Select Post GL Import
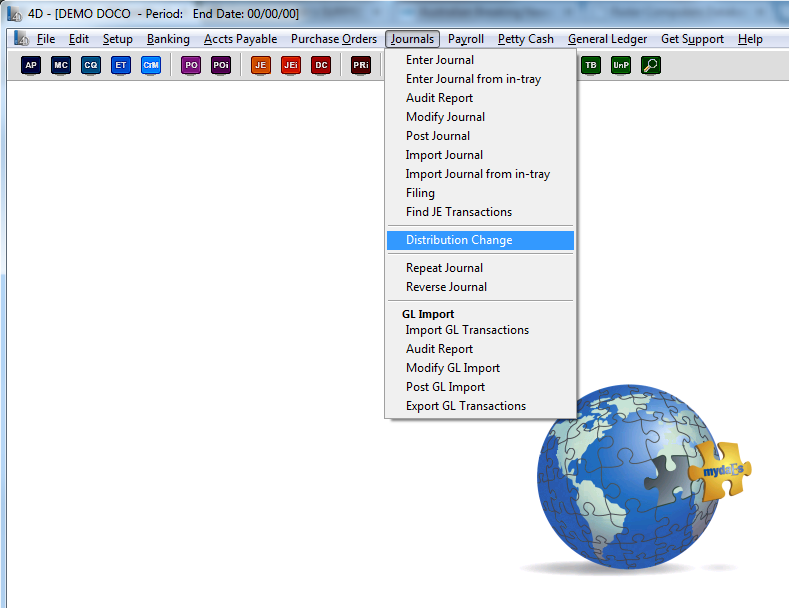The width and height of the screenshot is (789, 608). [481, 387]
